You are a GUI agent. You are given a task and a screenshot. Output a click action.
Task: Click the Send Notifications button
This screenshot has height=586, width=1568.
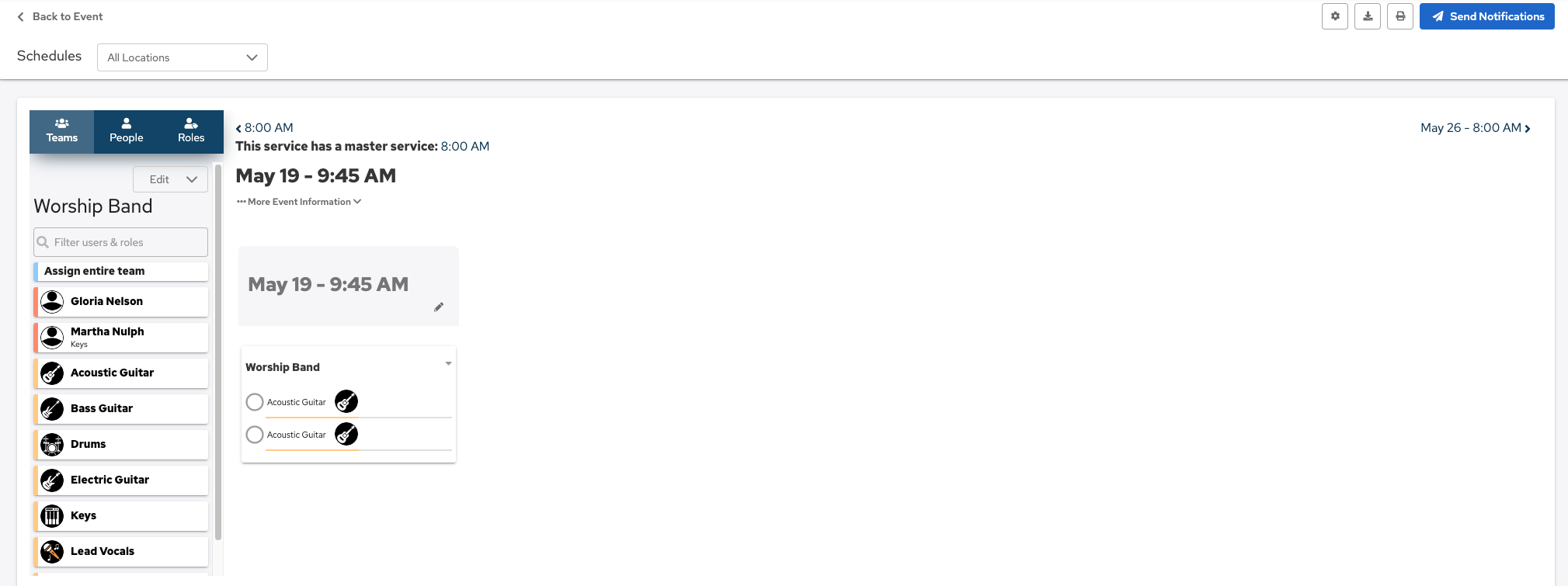tap(1486, 16)
